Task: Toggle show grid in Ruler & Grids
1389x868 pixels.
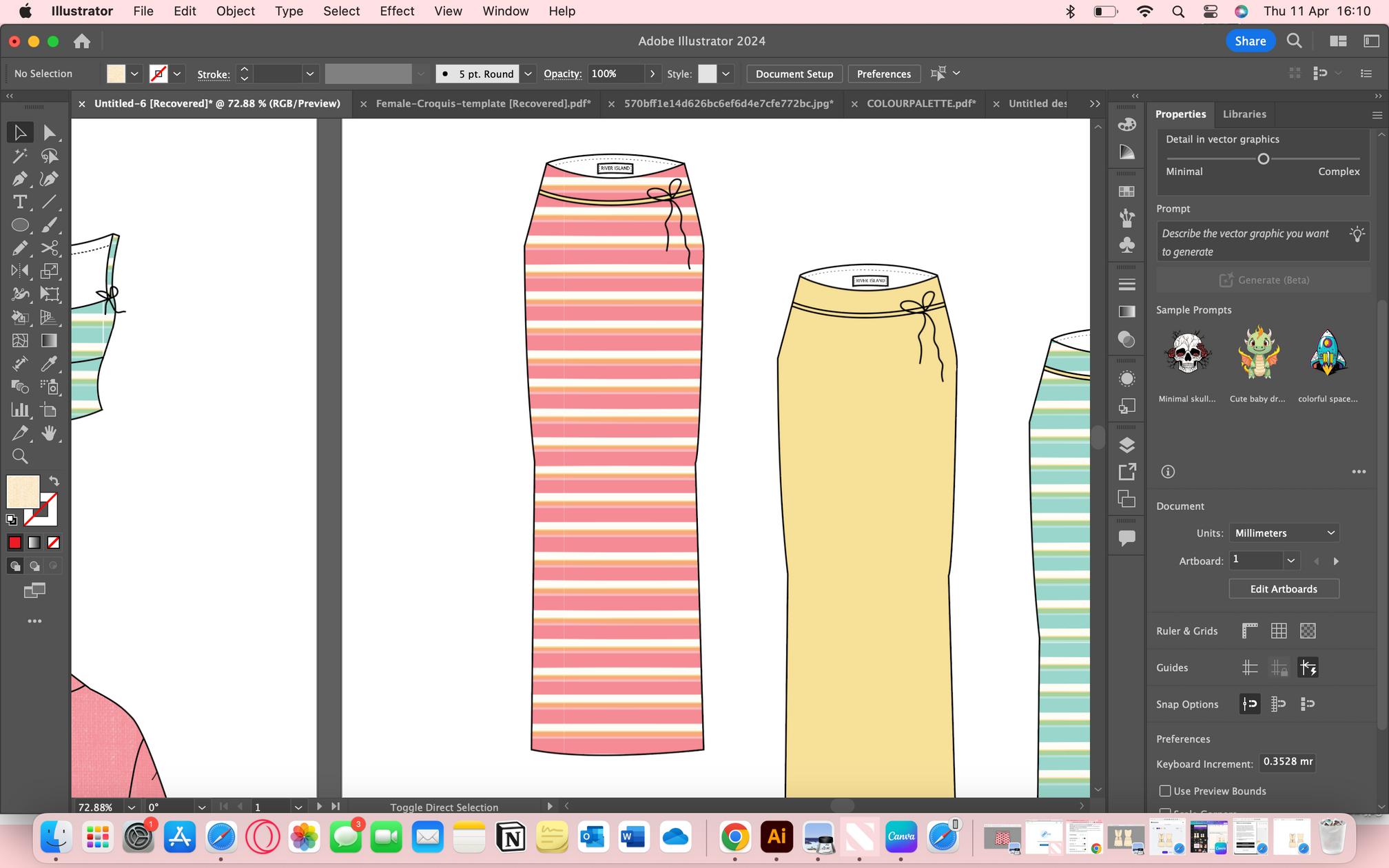Action: (x=1279, y=630)
